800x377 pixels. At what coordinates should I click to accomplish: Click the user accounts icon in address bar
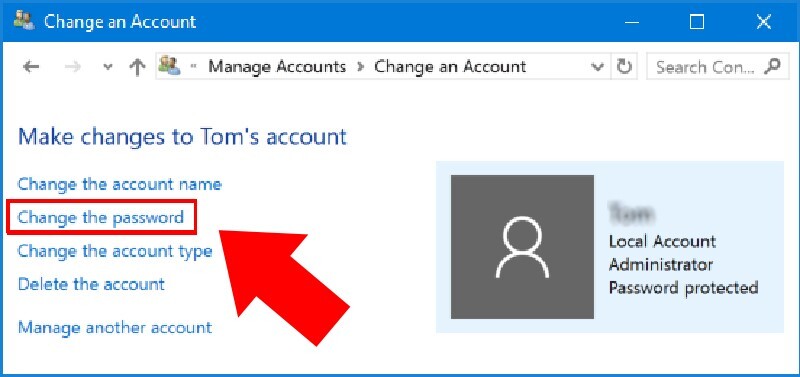click(x=169, y=66)
